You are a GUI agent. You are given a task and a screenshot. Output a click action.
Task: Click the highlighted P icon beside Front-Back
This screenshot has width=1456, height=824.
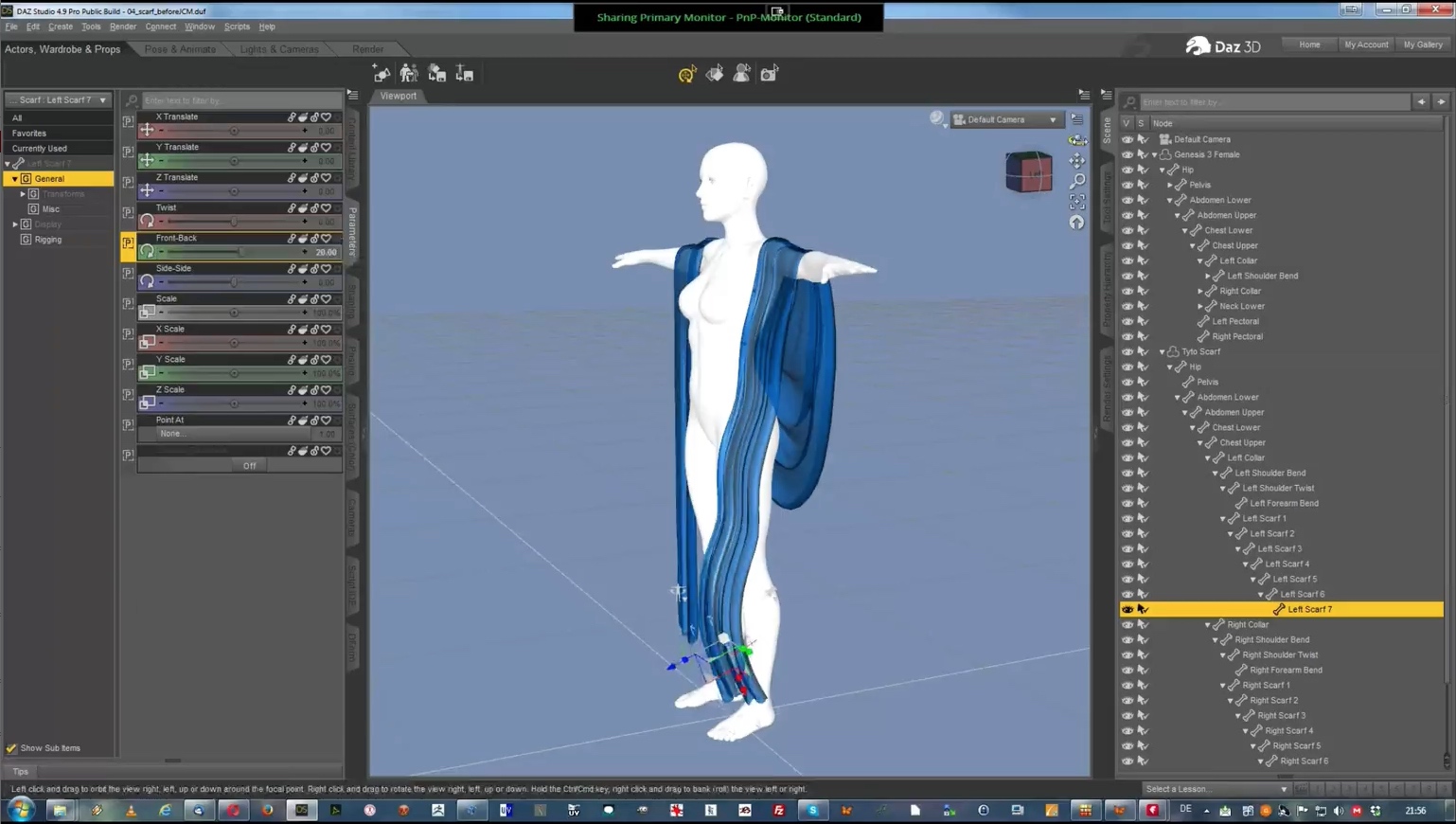click(128, 242)
